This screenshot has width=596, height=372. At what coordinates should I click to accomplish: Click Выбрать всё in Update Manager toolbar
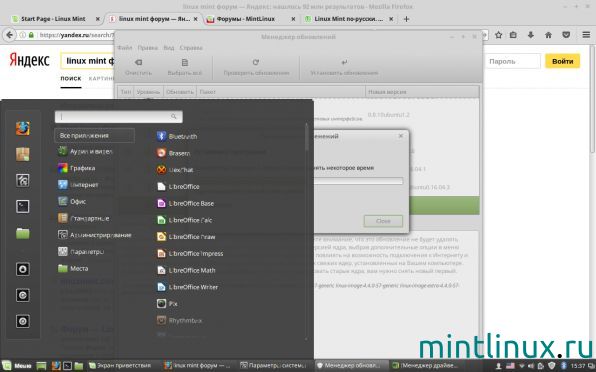185,67
